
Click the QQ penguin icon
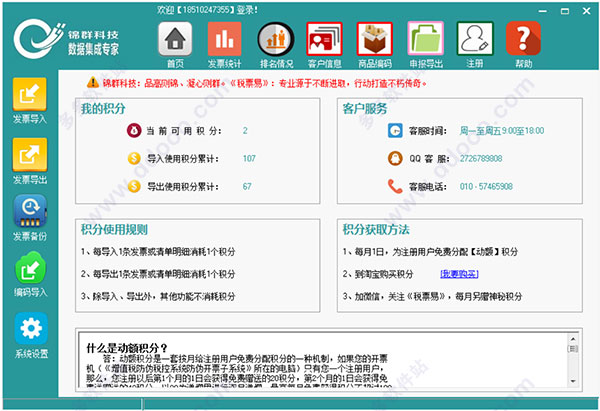pyautogui.click(x=395, y=158)
